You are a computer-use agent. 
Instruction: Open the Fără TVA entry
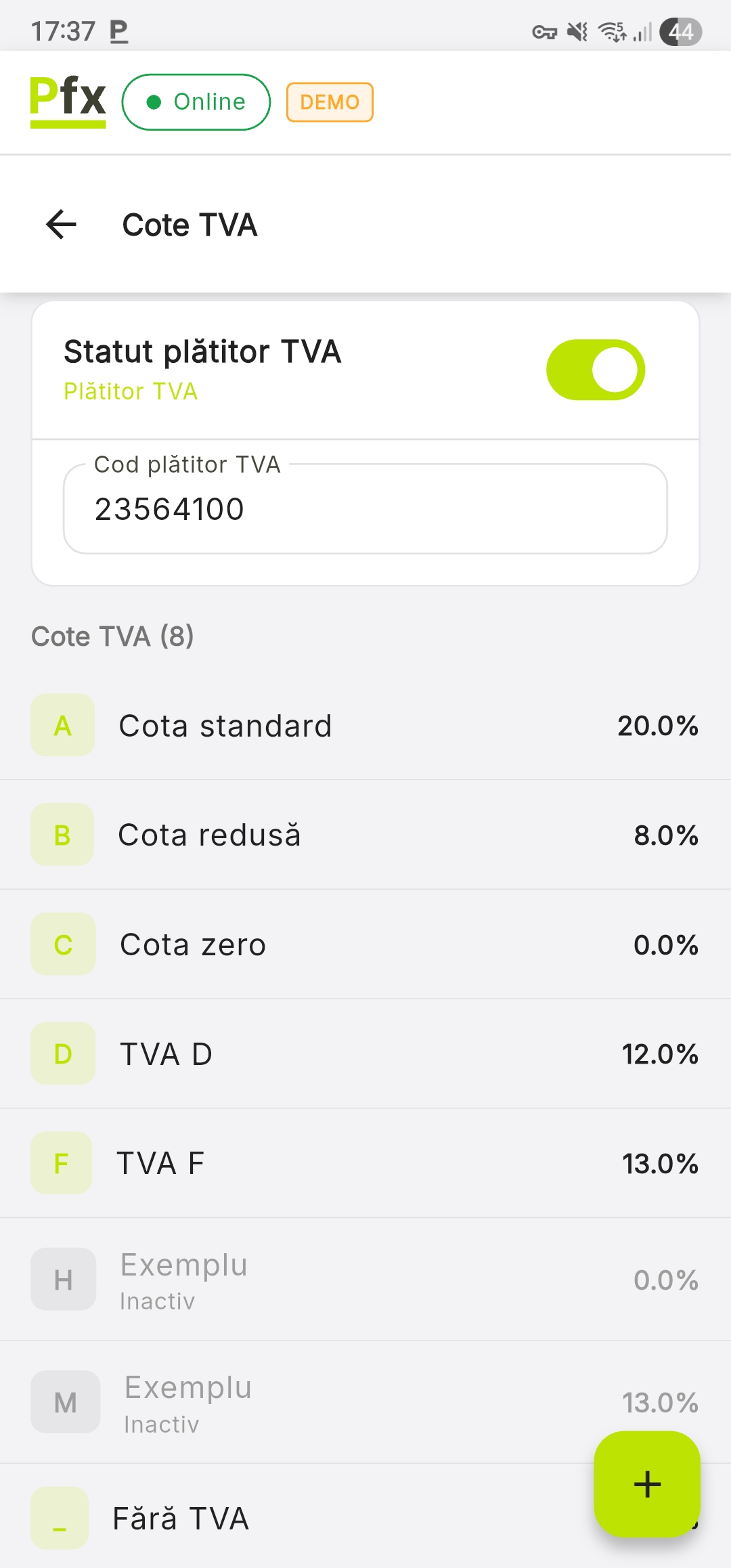(x=271, y=1519)
